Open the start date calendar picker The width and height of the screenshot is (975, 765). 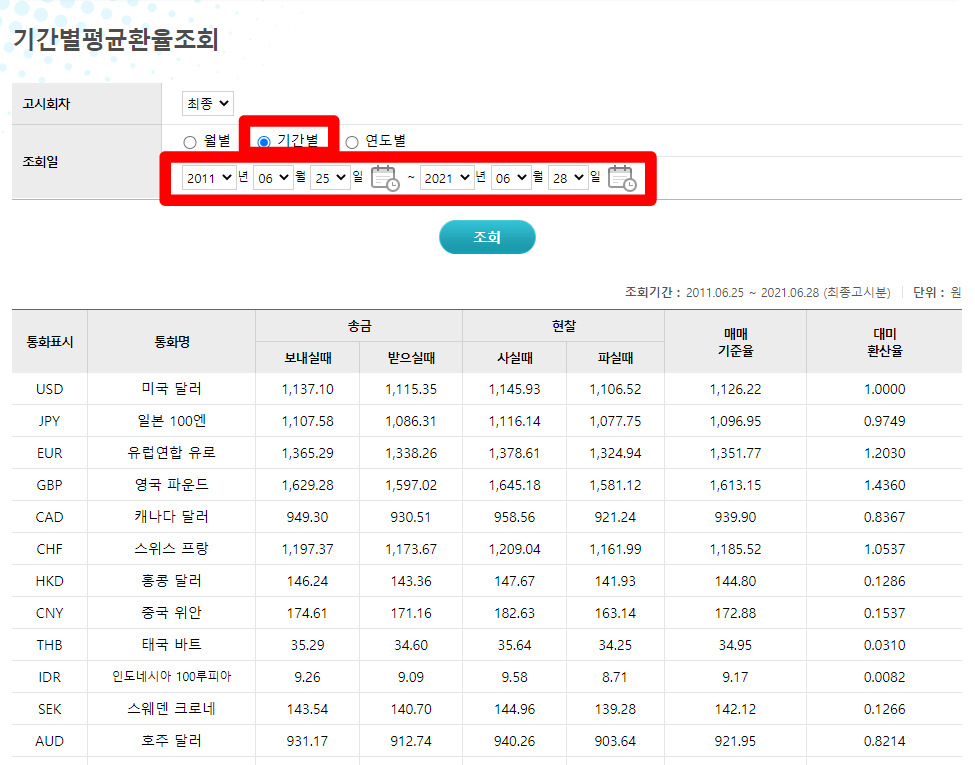pyautogui.click(x=387, y=177)
